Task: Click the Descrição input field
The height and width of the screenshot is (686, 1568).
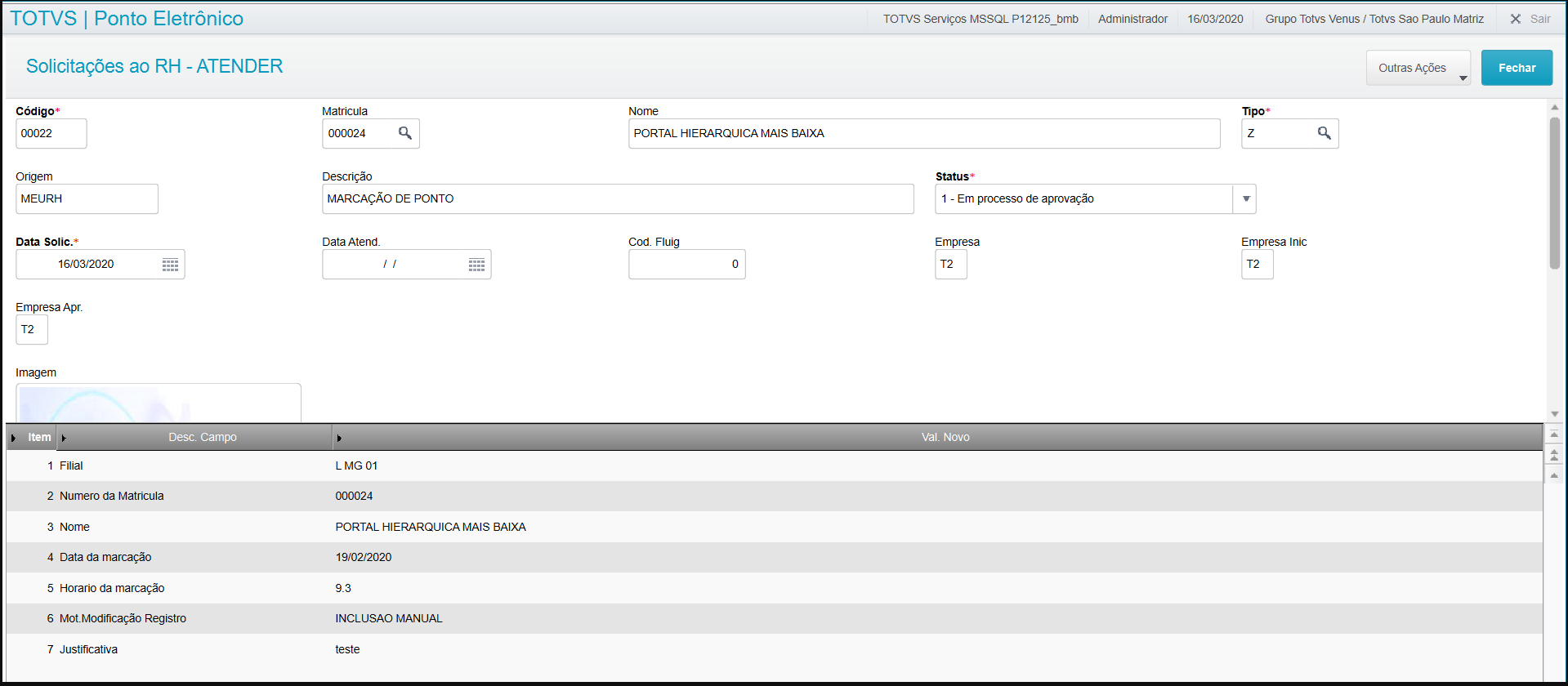Action: [617, 199]
